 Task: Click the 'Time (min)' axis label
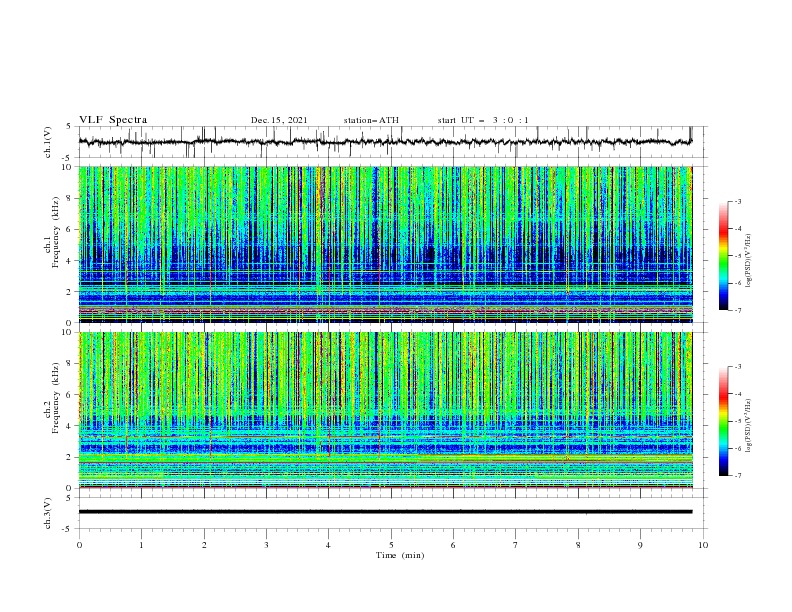[400, 555]
